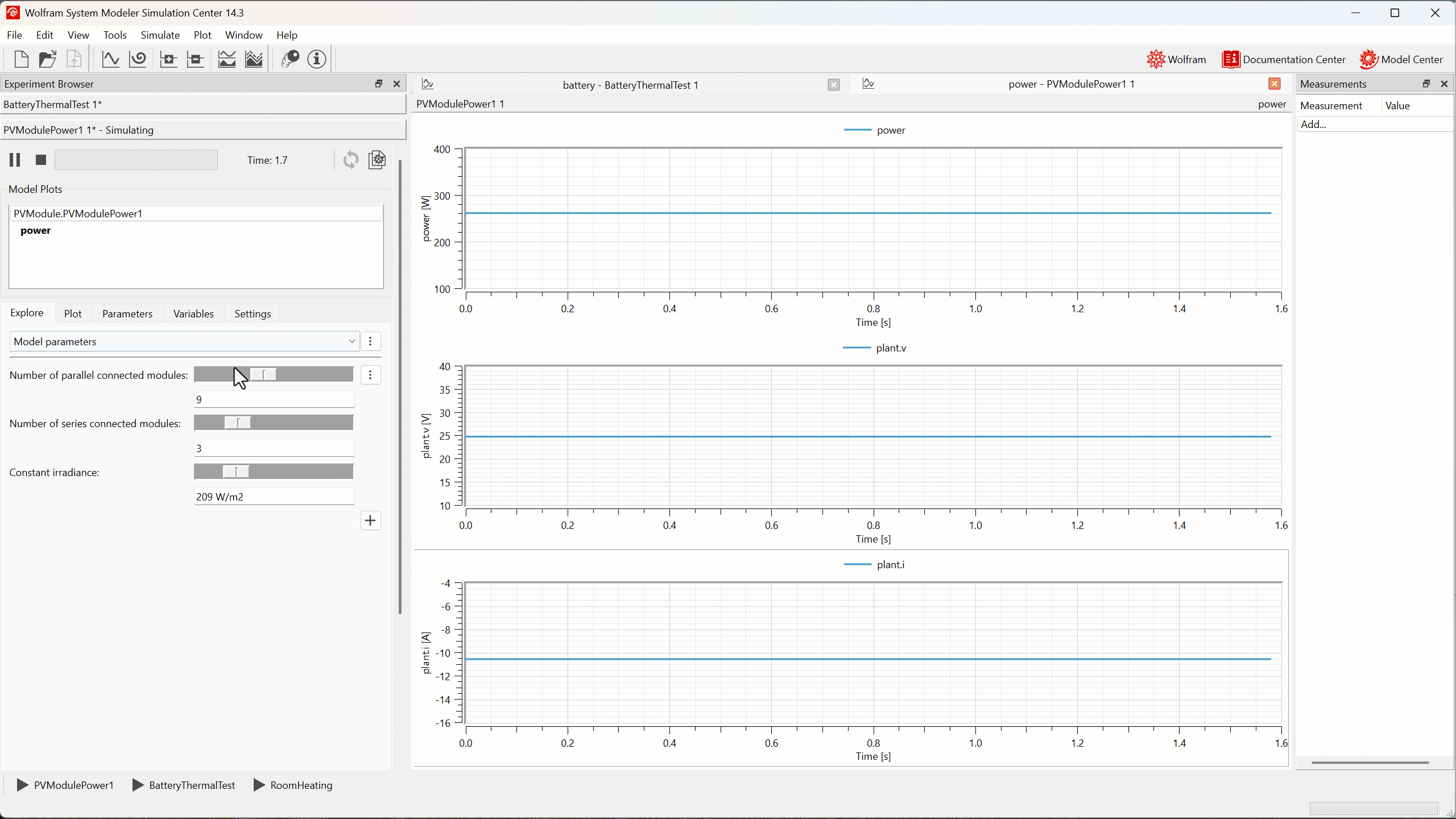Open the Help menu

pyautogui.click(x=287, y=35)
